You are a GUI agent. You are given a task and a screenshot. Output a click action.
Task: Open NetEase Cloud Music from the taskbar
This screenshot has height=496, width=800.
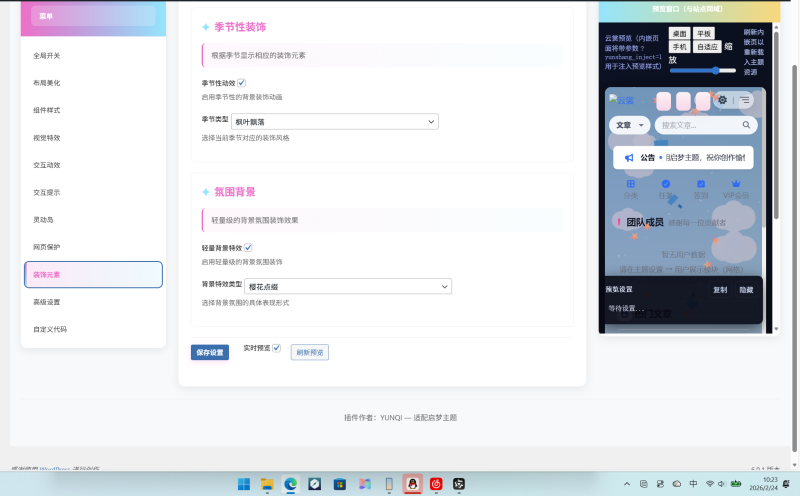[436, 484]
